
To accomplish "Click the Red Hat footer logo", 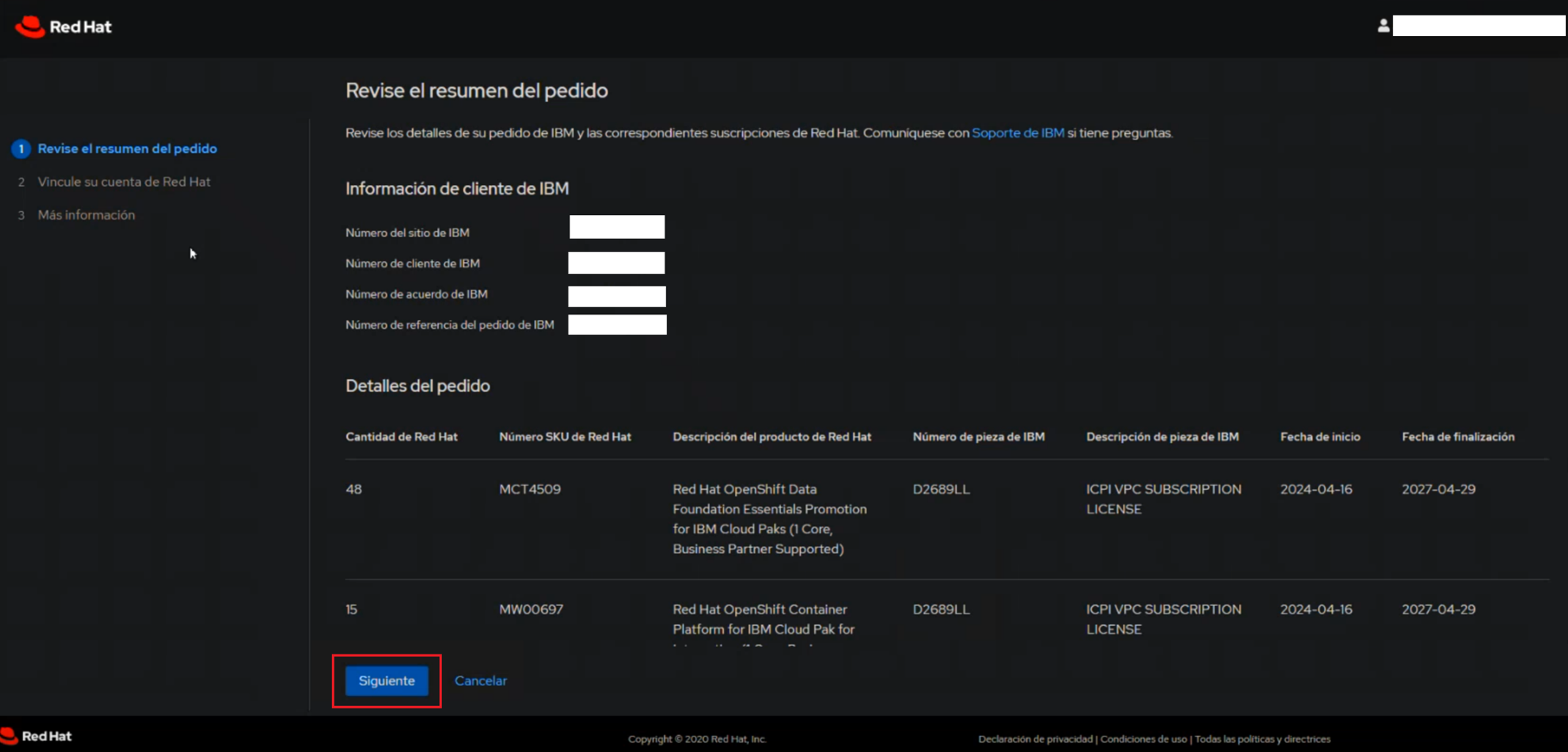I will tap(36, 736).
